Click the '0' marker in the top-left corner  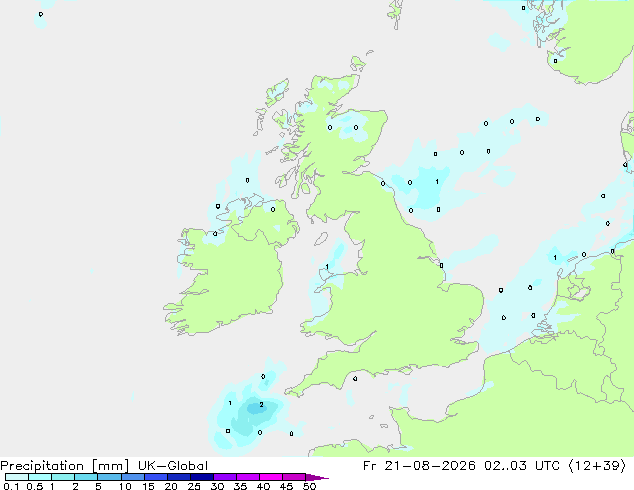41,15
